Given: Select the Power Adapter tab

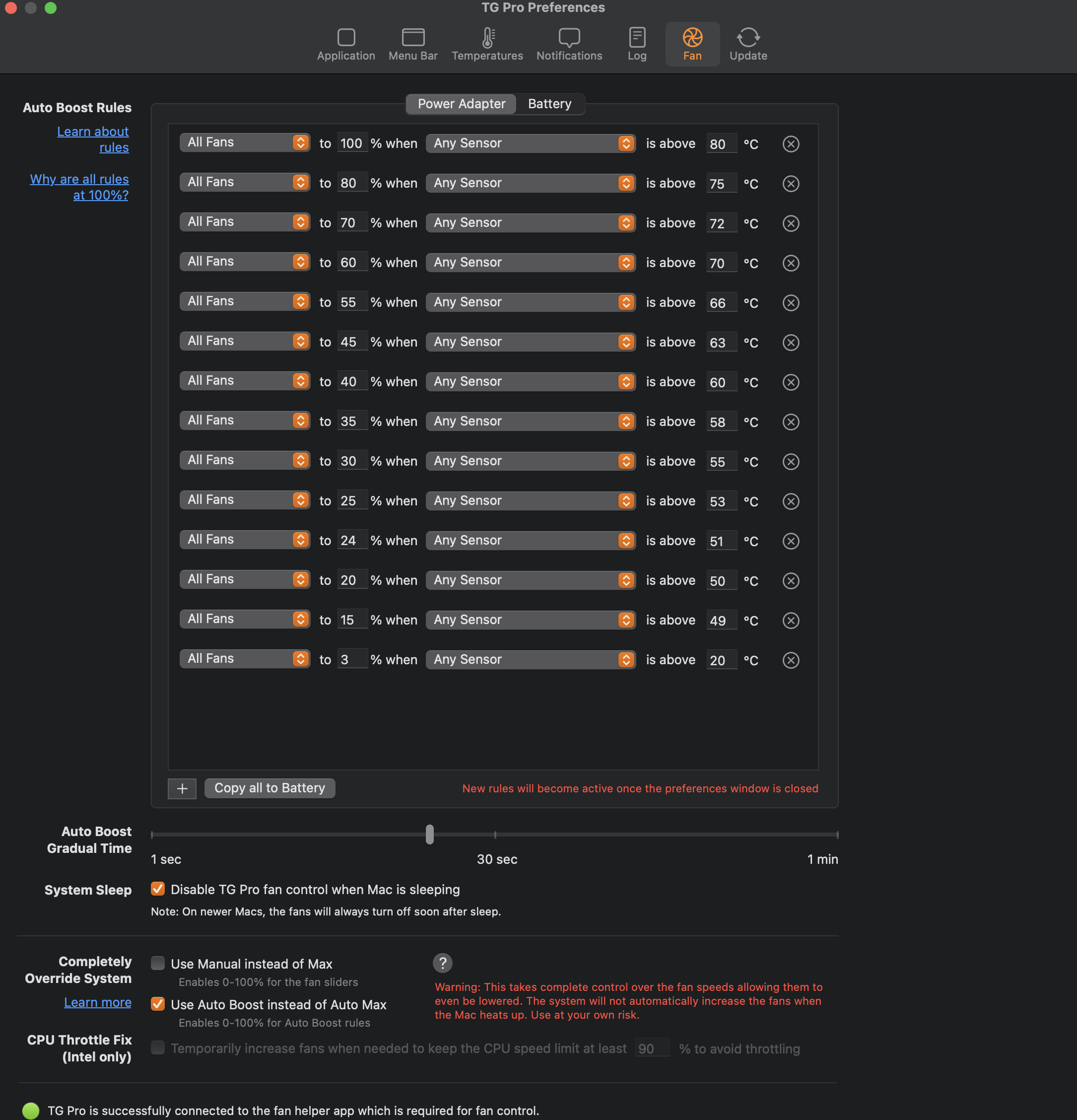Looking at the screenshot, I should click(x=461, y=104).
